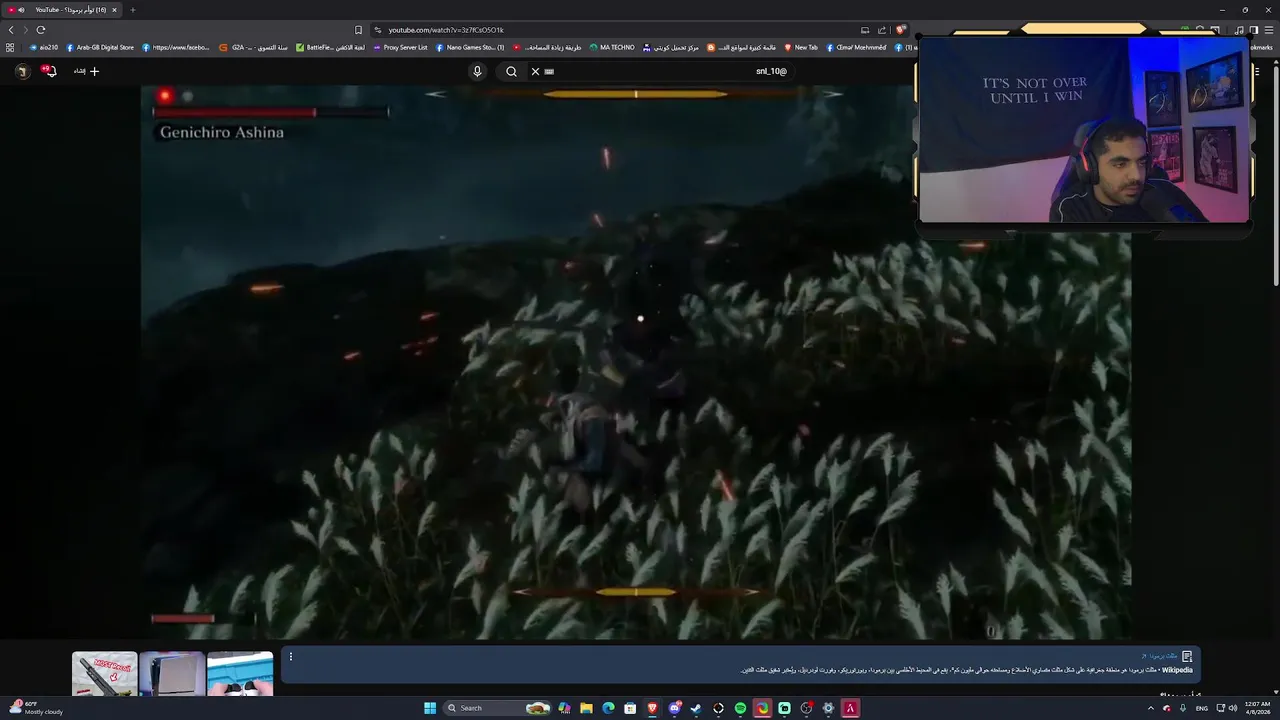Open a new browser tab
This screenshot has width=1280, height=720.
pyautogui.click(x=132, y=10)
